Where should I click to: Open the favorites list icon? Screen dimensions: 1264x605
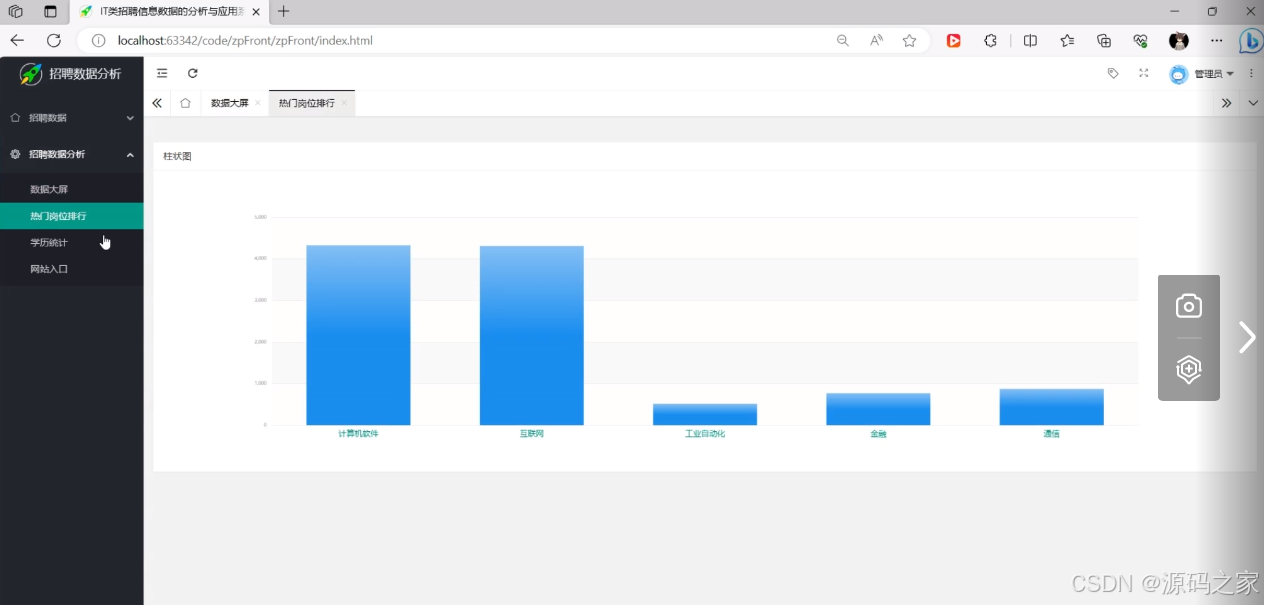[1067, 41]
